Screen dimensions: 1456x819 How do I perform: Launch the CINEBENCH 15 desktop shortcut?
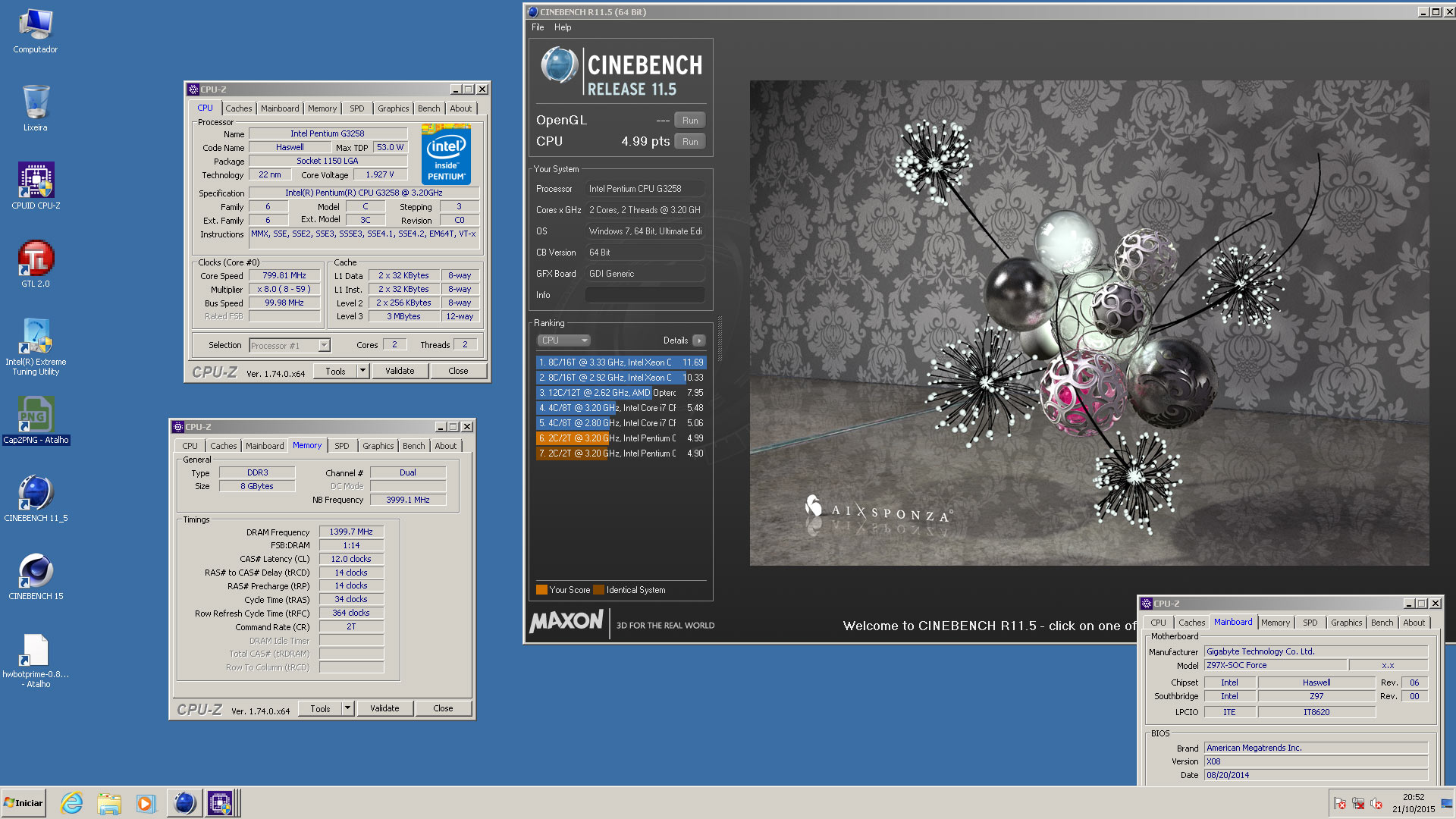(36, 576)
